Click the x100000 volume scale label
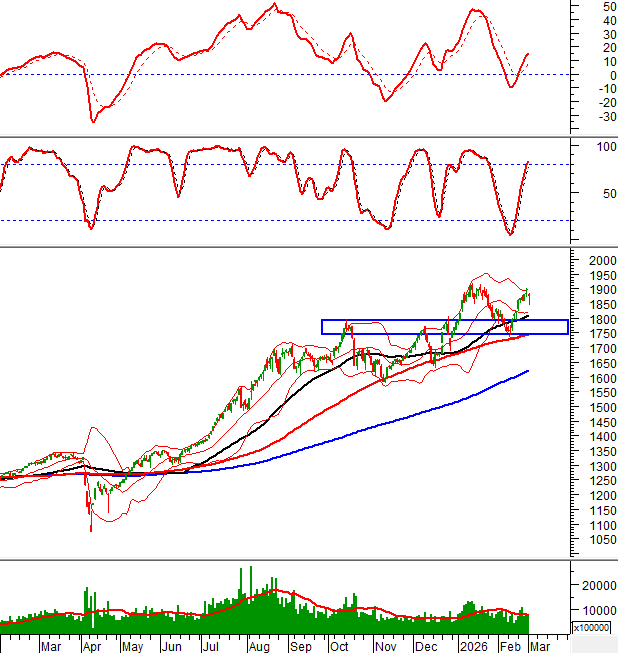Image resolution: width=618 pixels, height=653 pixels. 591,628
